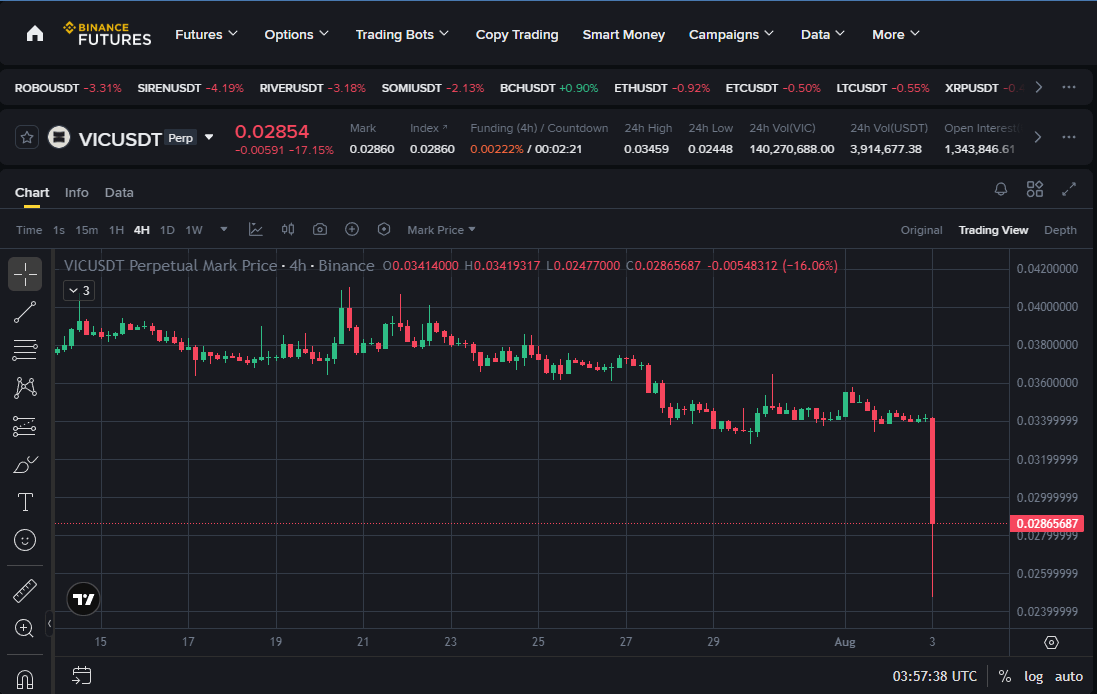Select the 1s time interval

pos(59,229)
